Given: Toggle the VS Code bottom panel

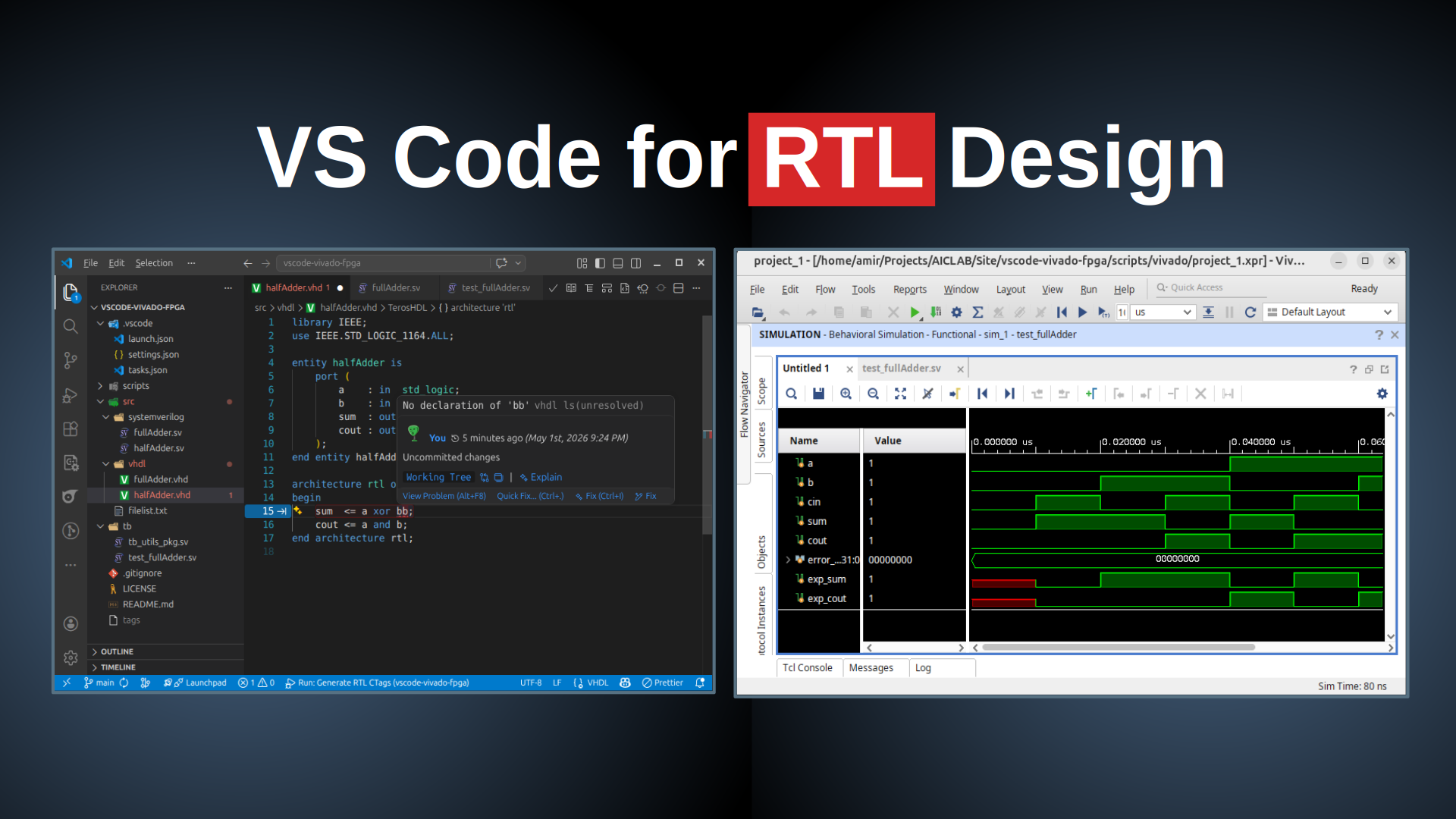Looking at the screenshot, I should click(x=618, y=263).
